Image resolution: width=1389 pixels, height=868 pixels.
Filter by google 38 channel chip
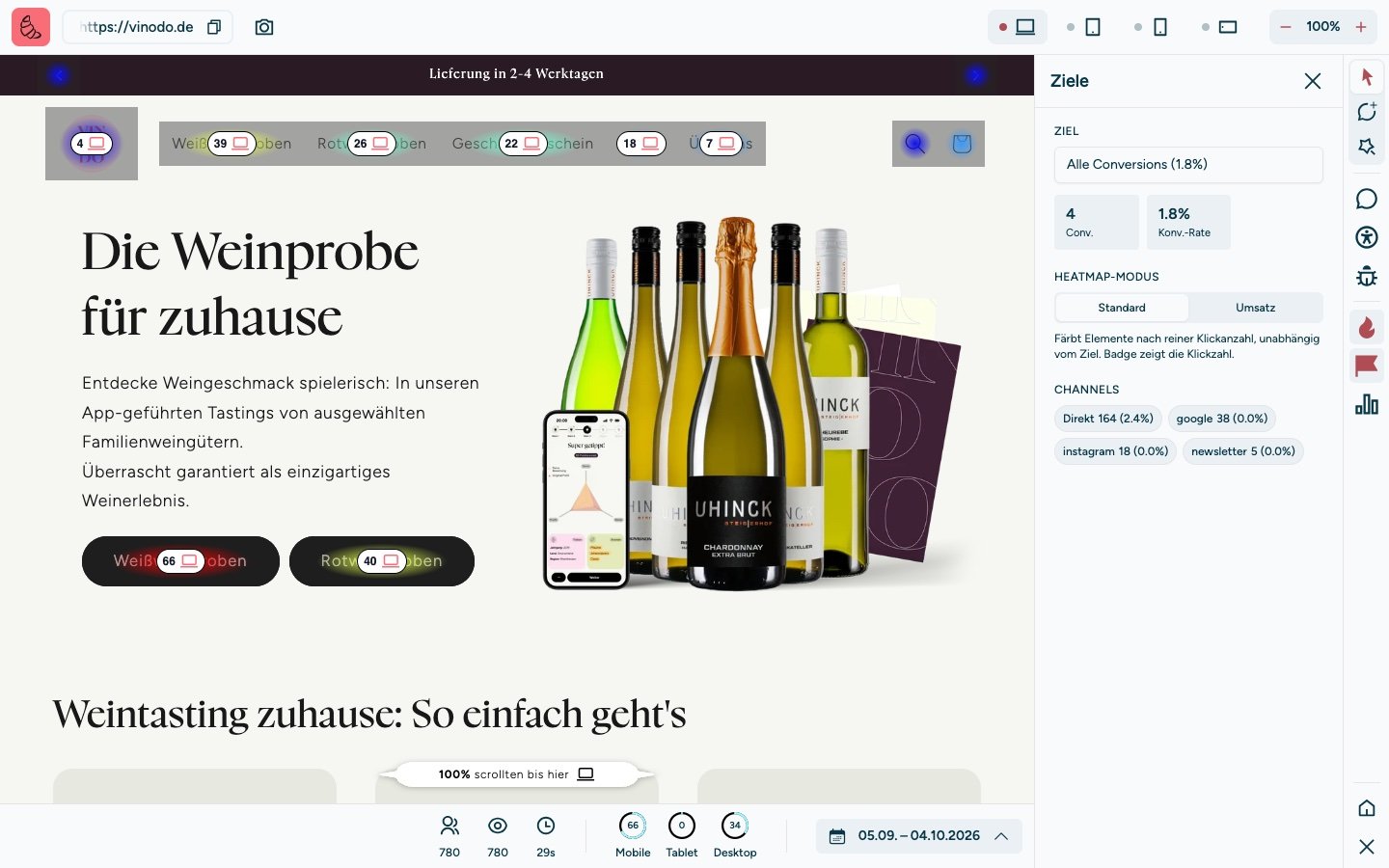point(1222,419)
